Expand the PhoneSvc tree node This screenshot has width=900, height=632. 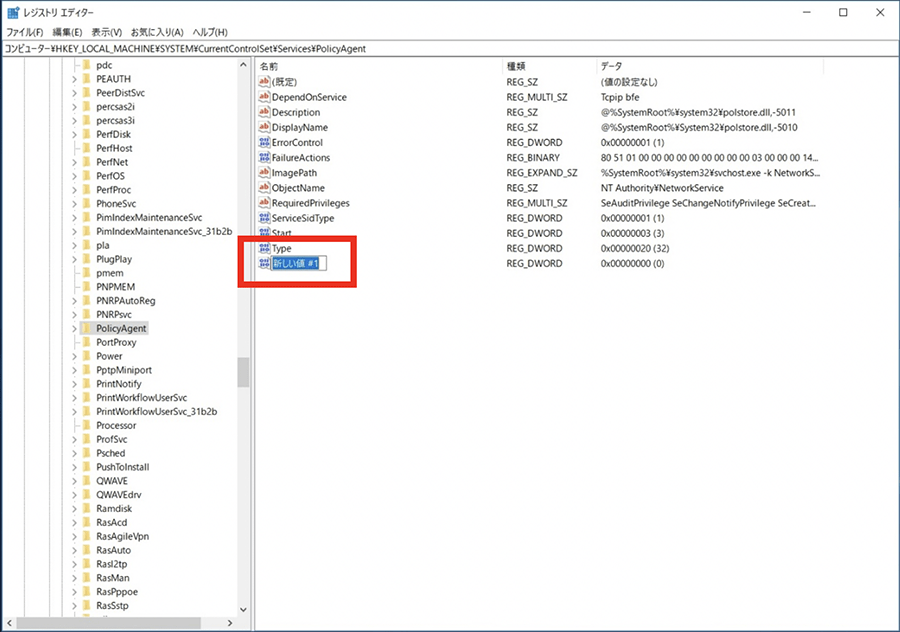tap(74, 204)
